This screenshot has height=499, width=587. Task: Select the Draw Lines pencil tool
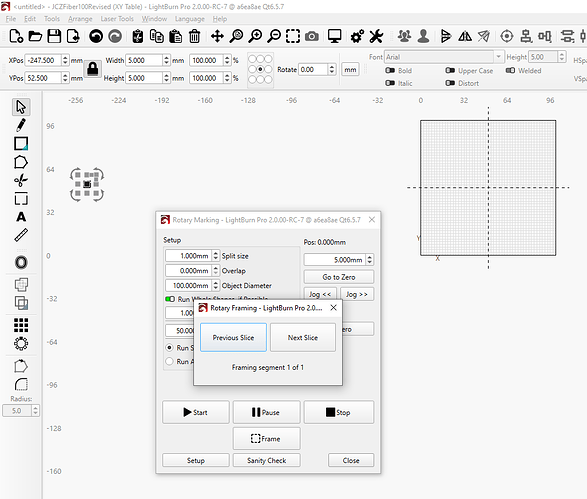[21, 125]
